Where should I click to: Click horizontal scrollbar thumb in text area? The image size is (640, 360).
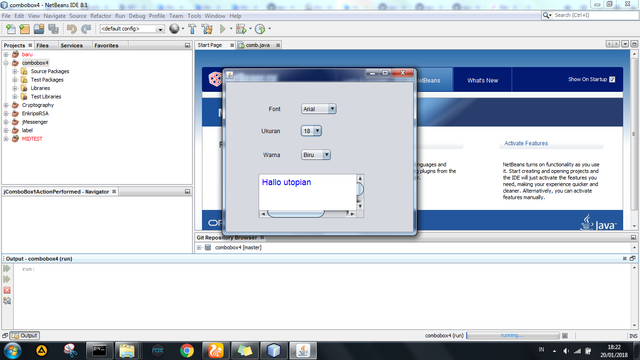click(x=296, y=213)
